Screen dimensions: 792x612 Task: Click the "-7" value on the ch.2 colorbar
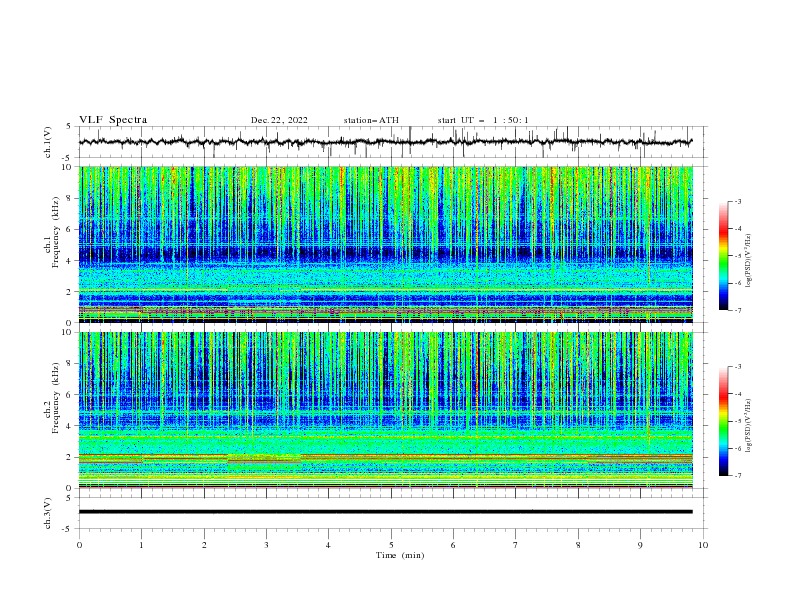737,475
